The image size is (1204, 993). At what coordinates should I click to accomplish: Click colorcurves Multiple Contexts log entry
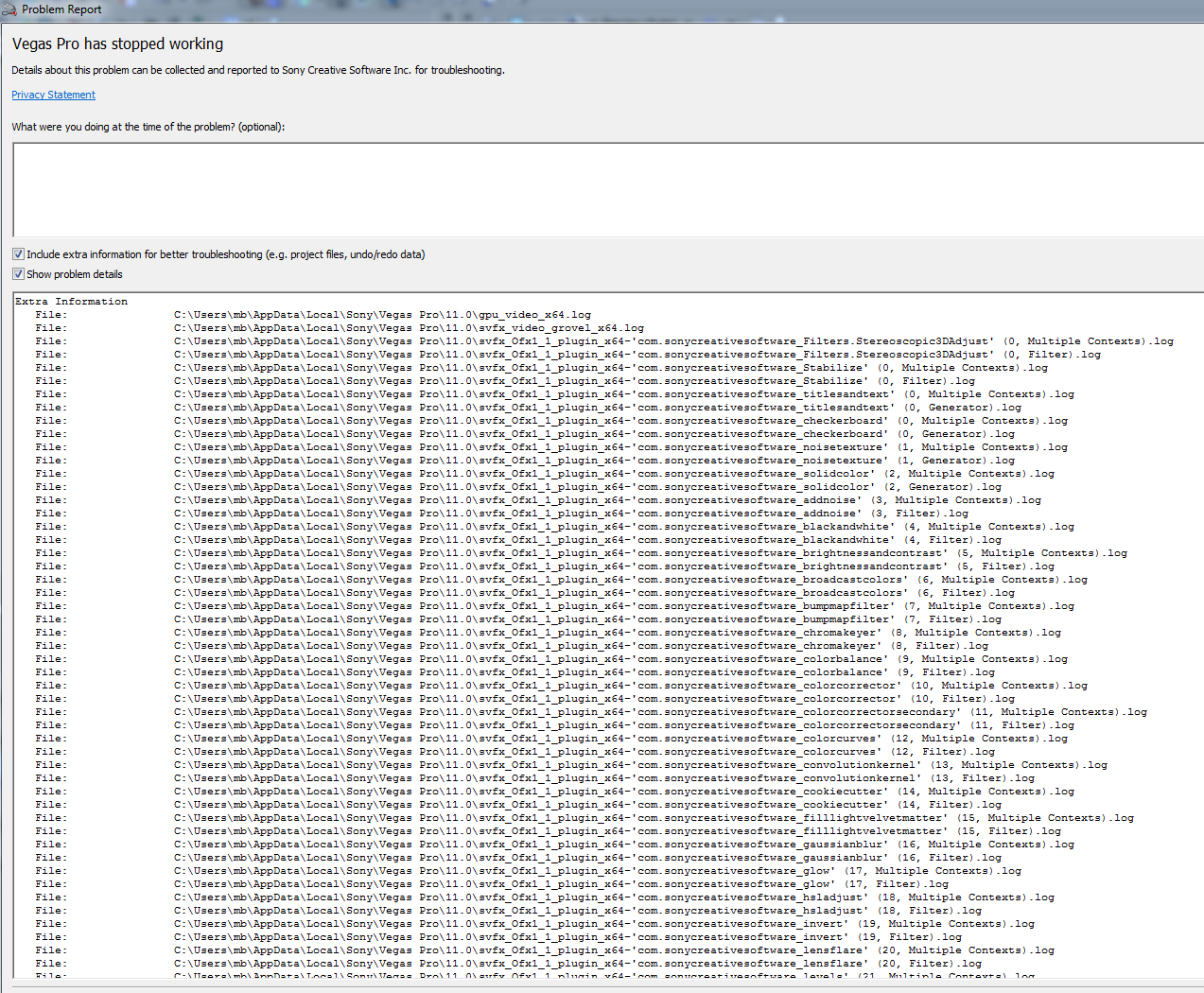551,739
